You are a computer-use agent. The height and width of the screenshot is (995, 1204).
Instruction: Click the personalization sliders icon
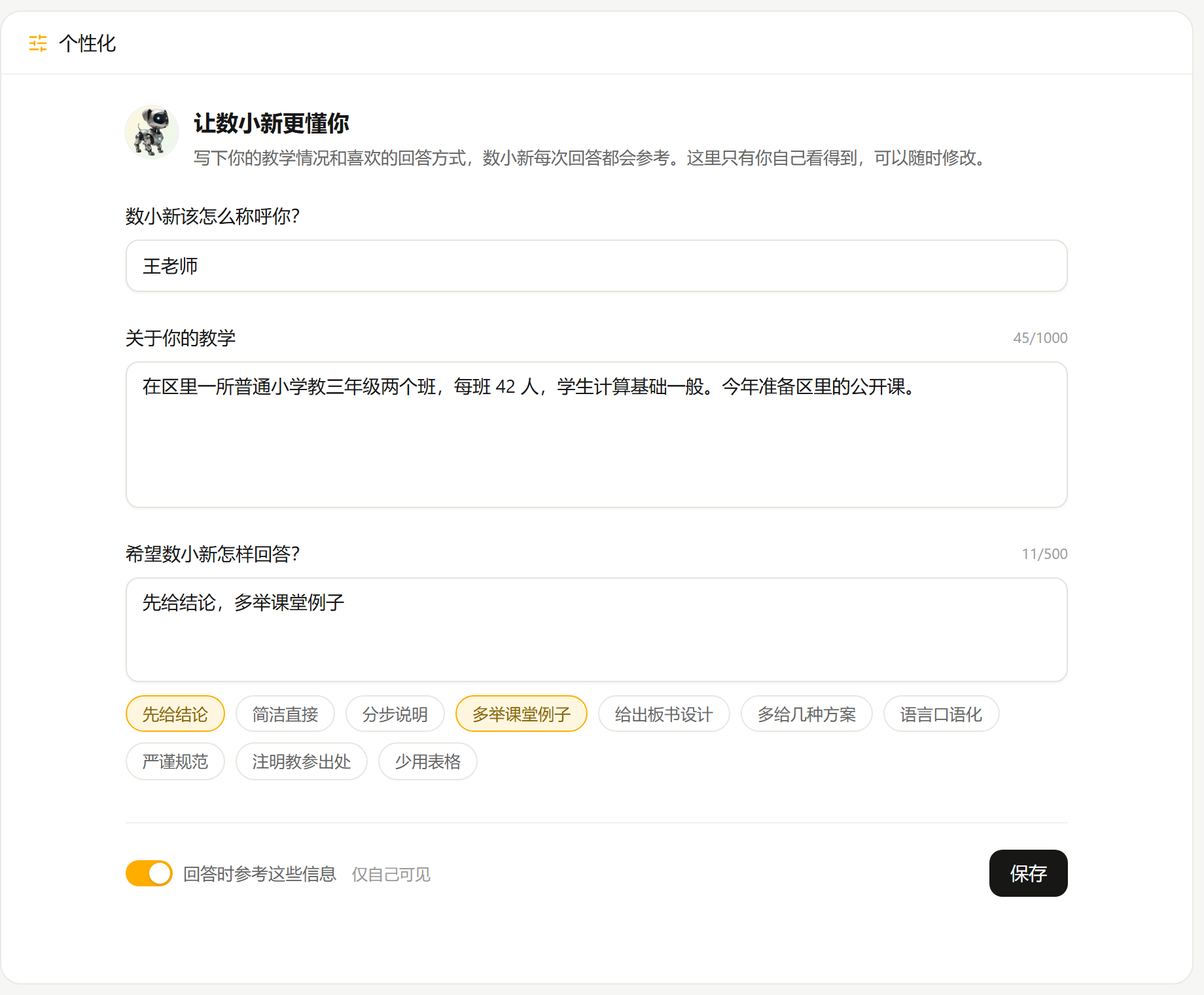coord(38,43)
